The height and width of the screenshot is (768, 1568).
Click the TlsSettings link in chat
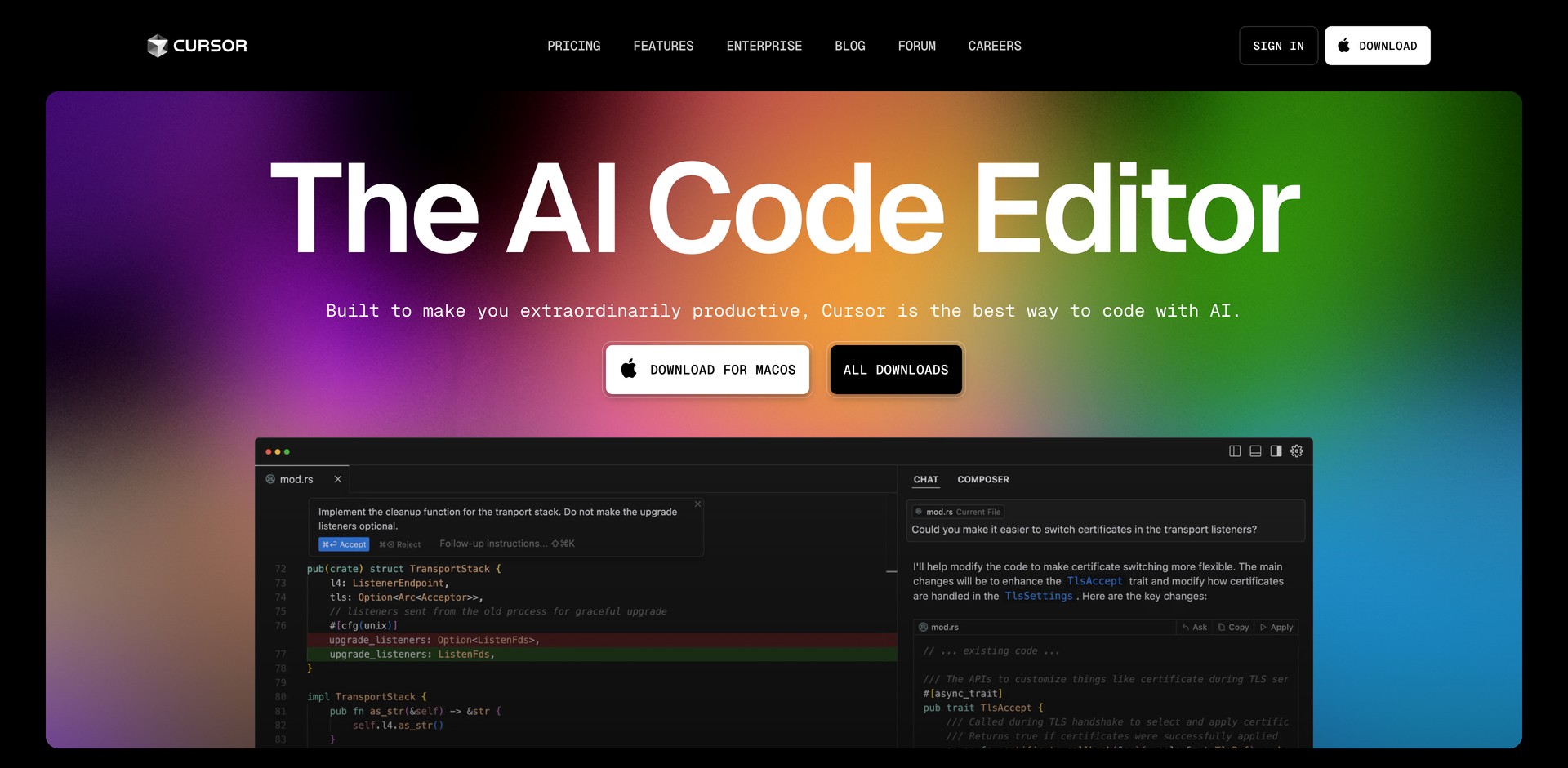[x=1039, y=596]
